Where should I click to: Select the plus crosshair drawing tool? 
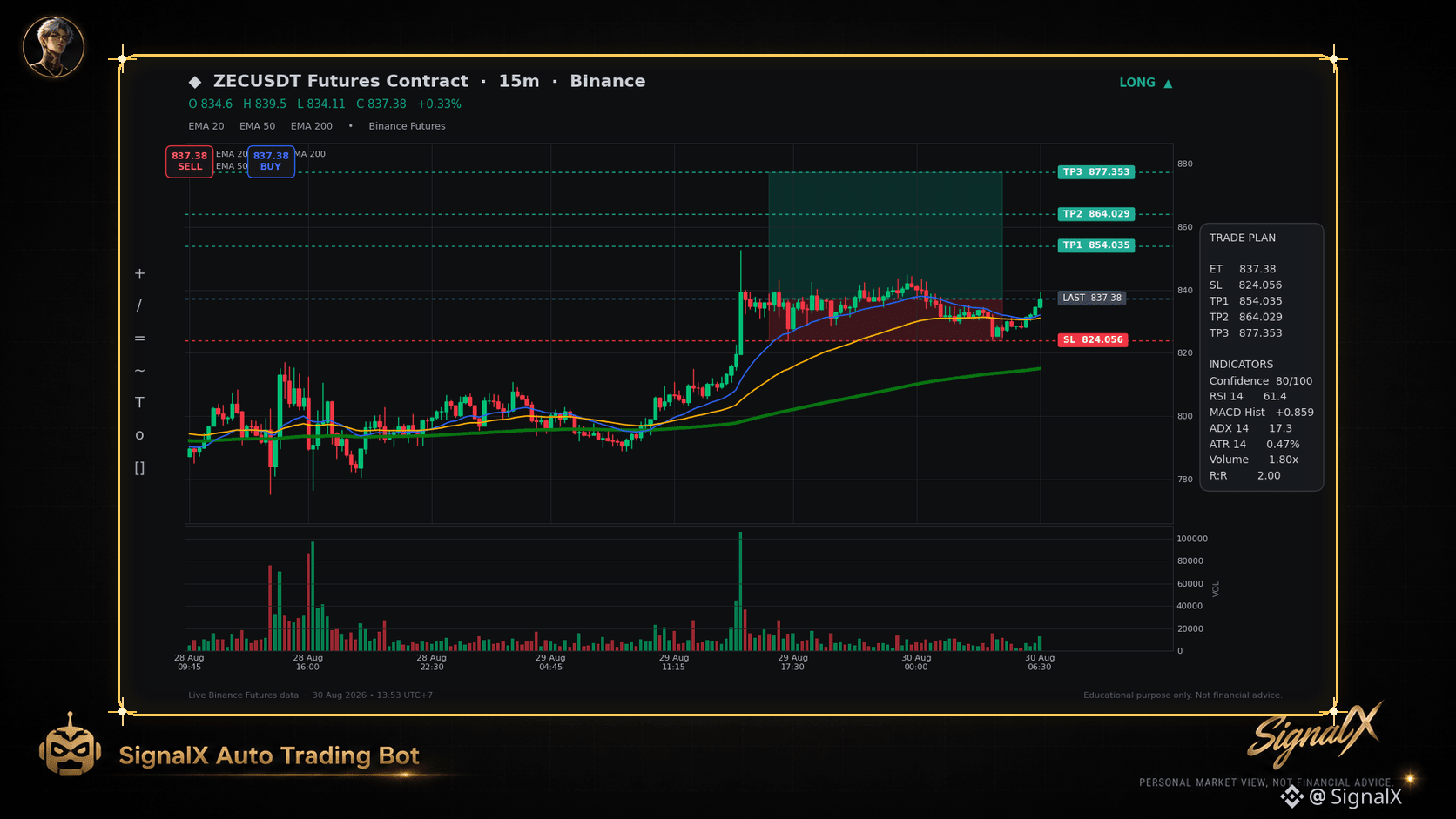click(139, 273)
